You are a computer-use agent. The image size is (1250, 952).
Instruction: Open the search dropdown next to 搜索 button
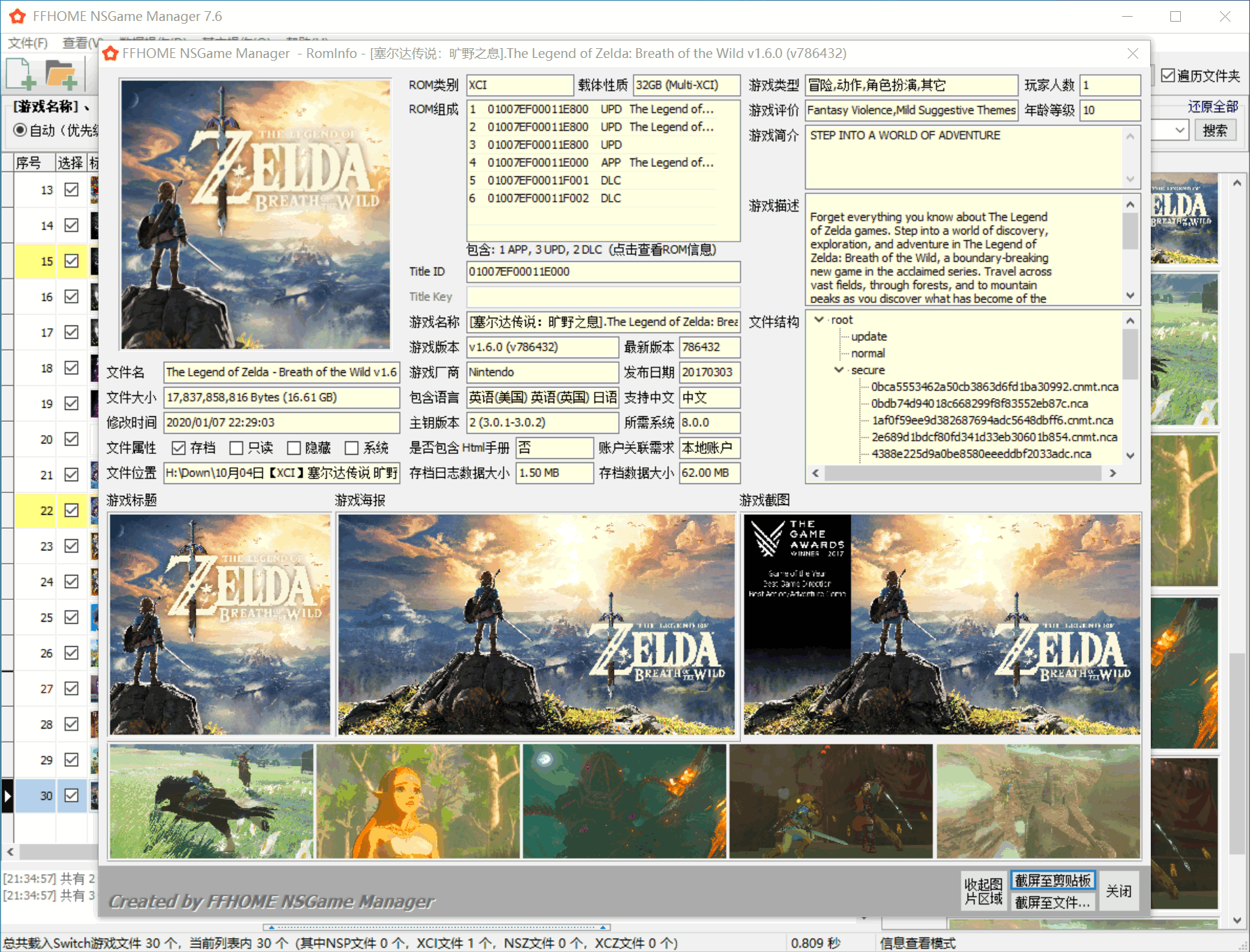pos(1179,130)
